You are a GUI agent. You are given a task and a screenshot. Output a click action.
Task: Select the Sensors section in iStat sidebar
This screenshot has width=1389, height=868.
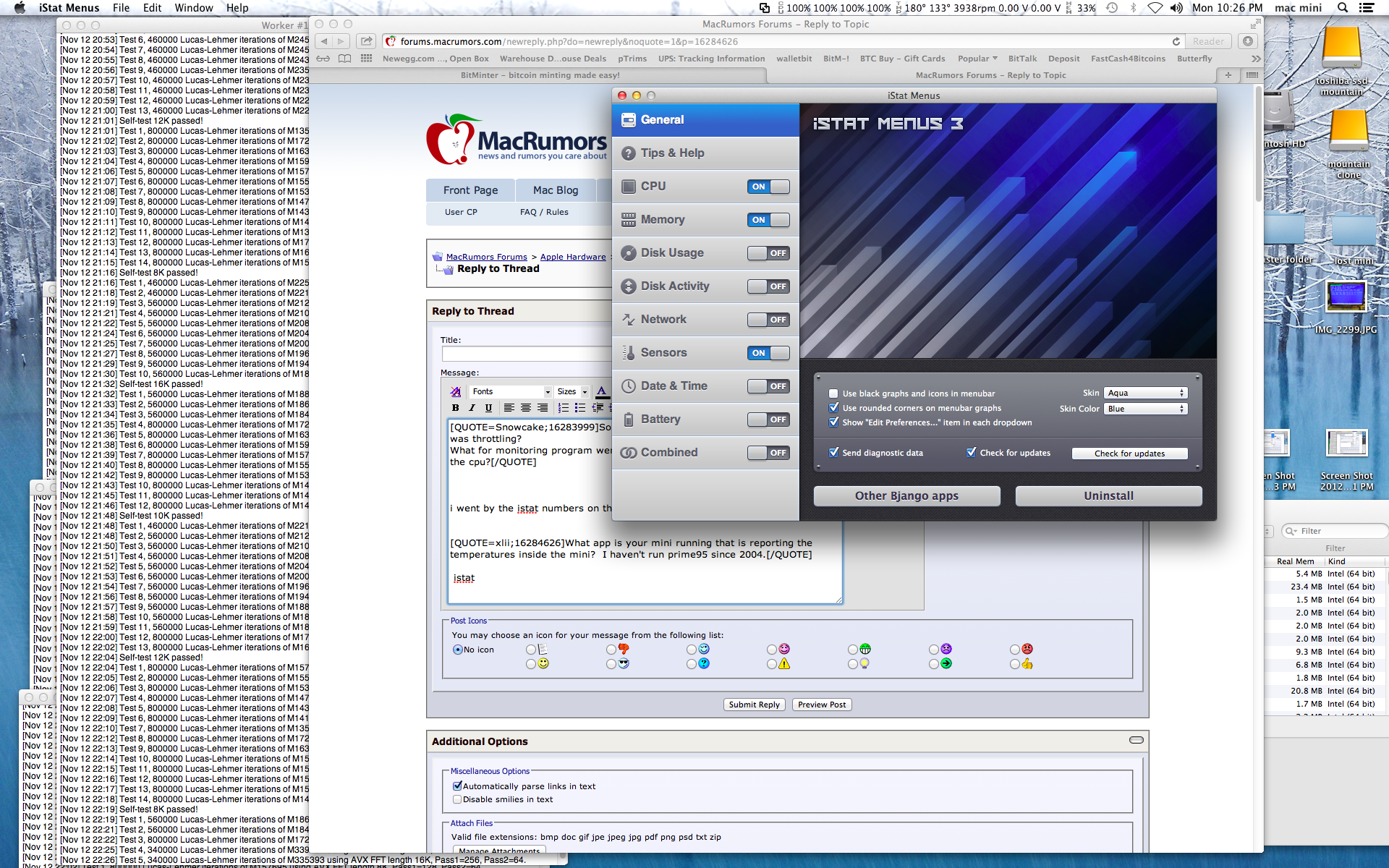(663, 353)
